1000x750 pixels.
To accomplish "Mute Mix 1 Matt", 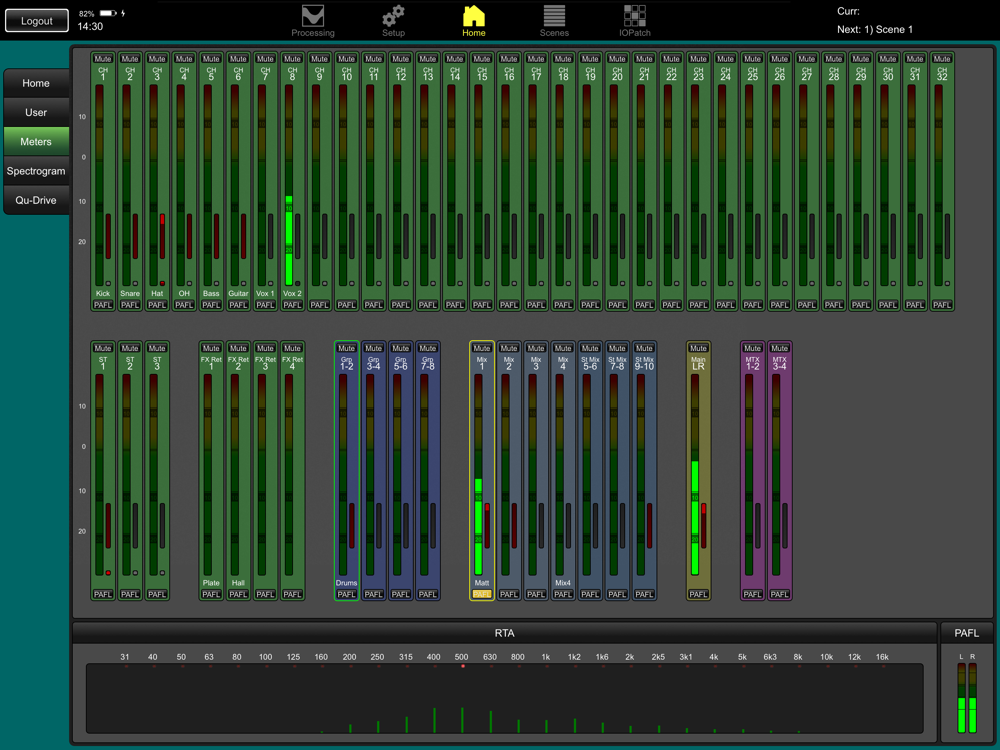I will pos(482,348).
